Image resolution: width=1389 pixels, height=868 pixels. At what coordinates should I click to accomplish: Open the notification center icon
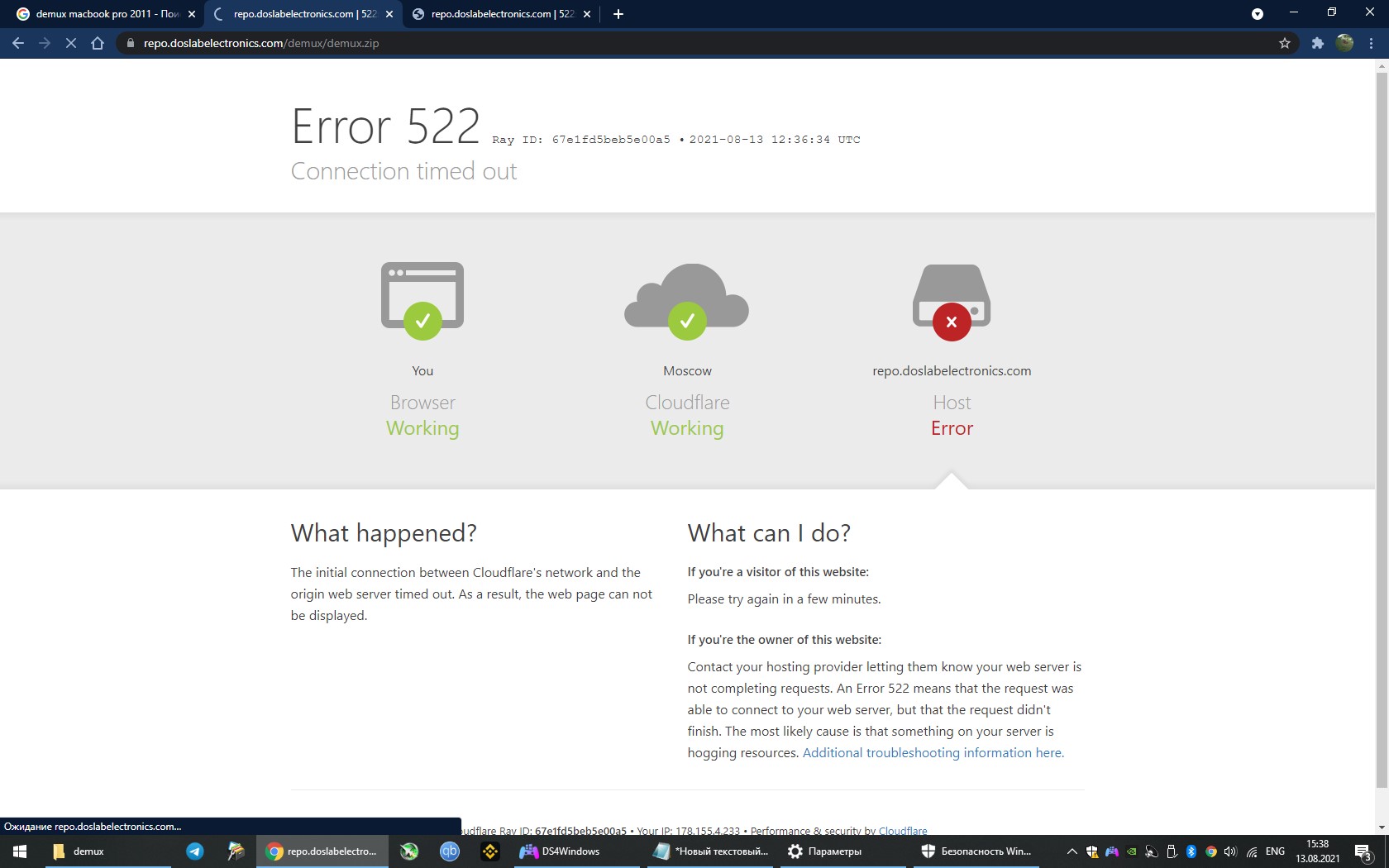click(x=1364, y=851)
